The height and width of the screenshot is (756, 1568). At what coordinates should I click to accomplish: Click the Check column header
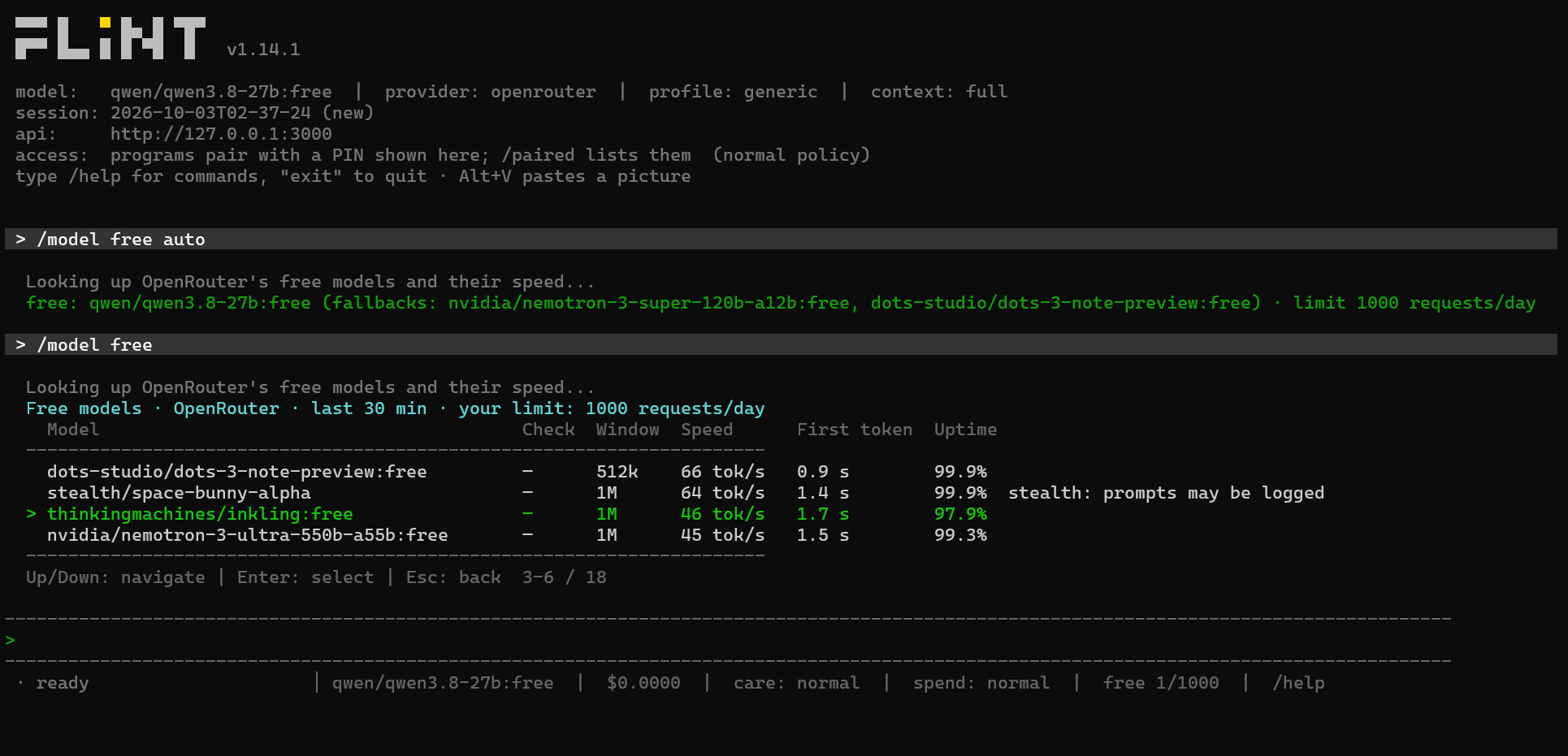pyautogui.click(x=548, y=430)
